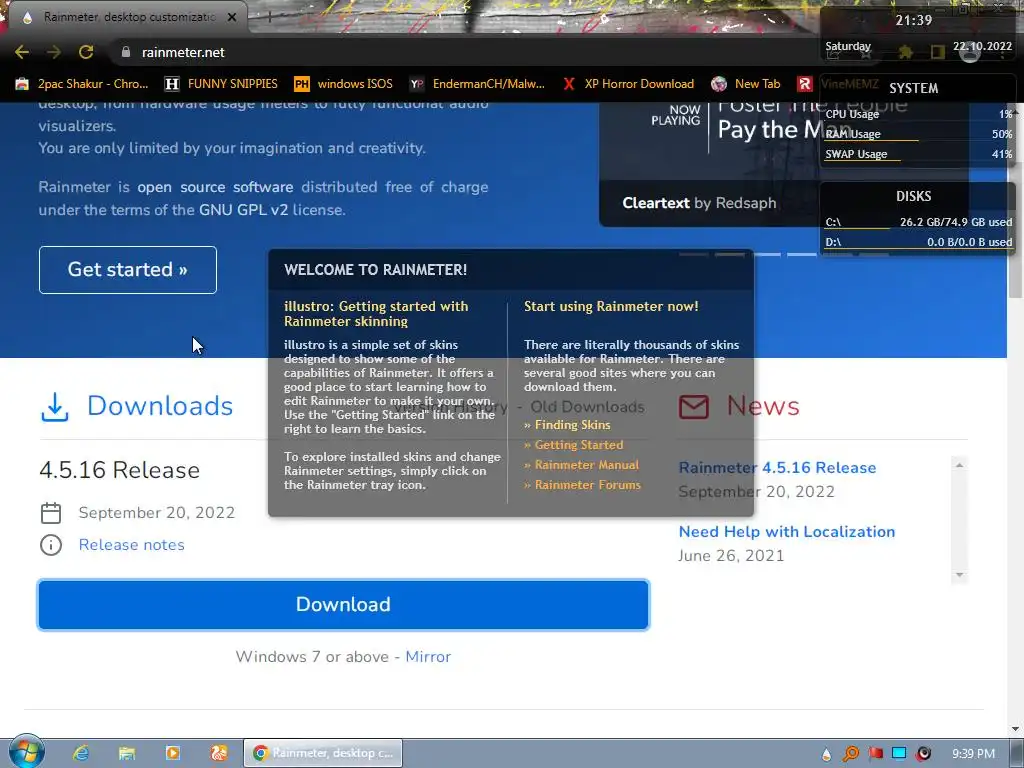Click the Action Center flag tray icon
This screenshot has width=1024, height=768.
coord(876,754)
